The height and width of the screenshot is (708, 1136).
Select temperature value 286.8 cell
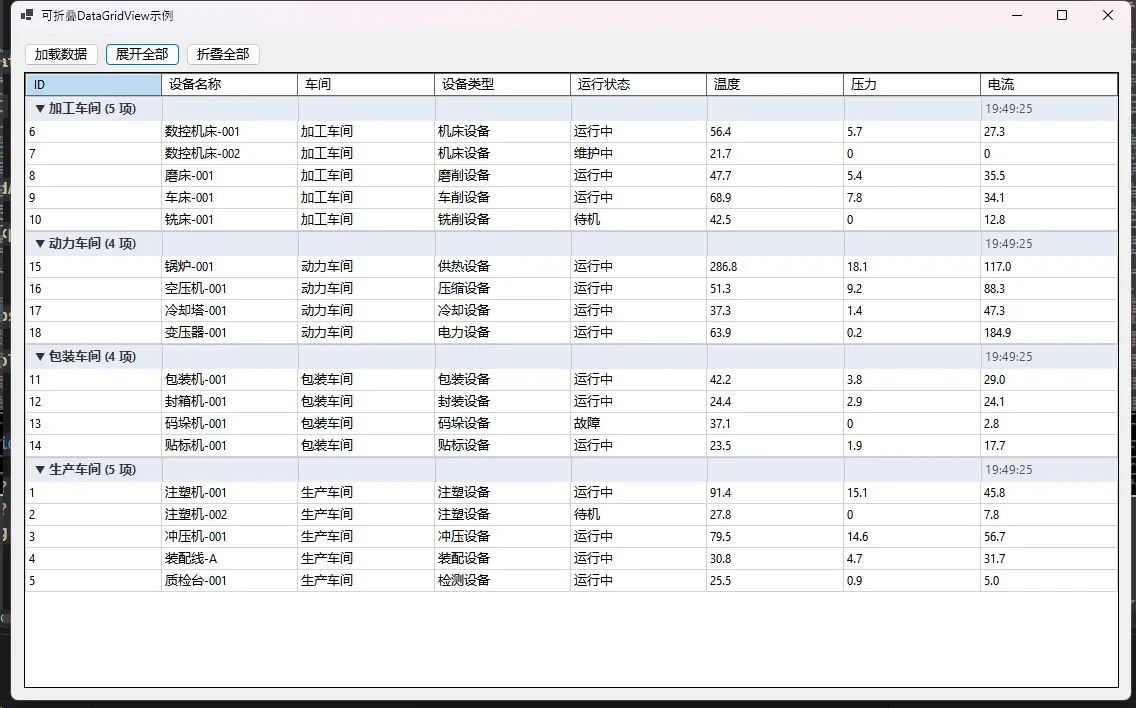[723, 266]
